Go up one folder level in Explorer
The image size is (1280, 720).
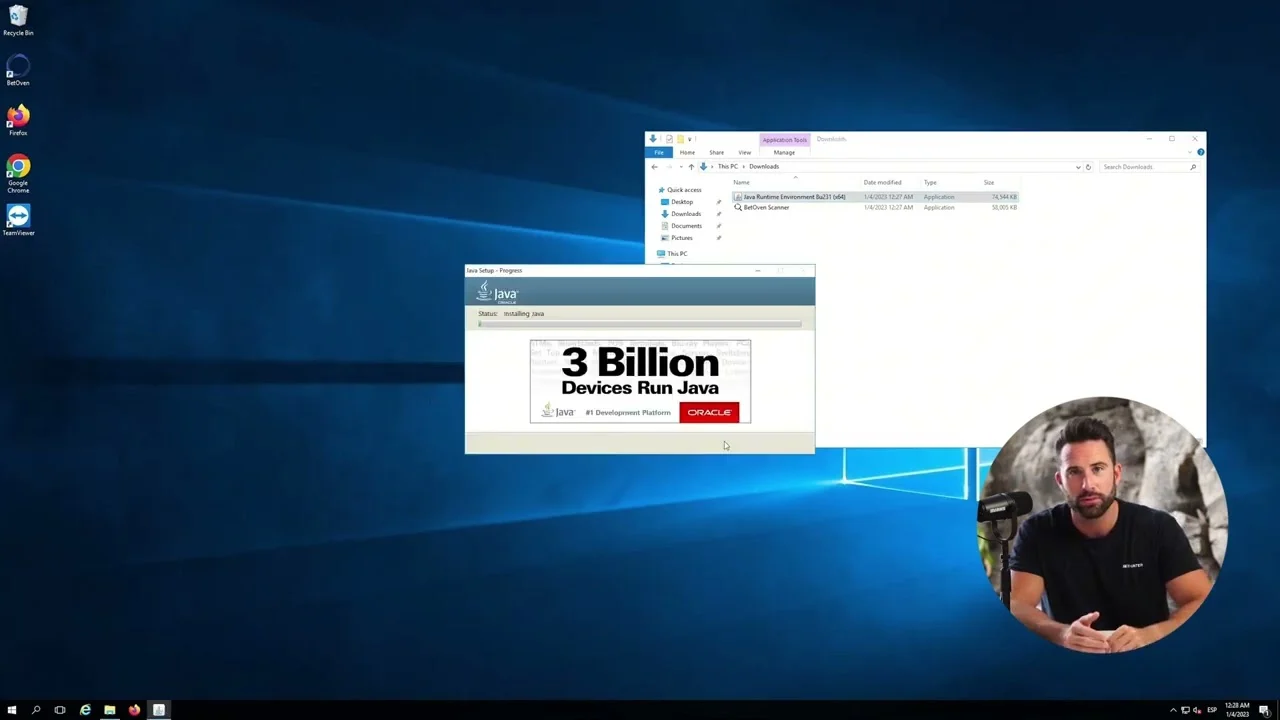690,167
